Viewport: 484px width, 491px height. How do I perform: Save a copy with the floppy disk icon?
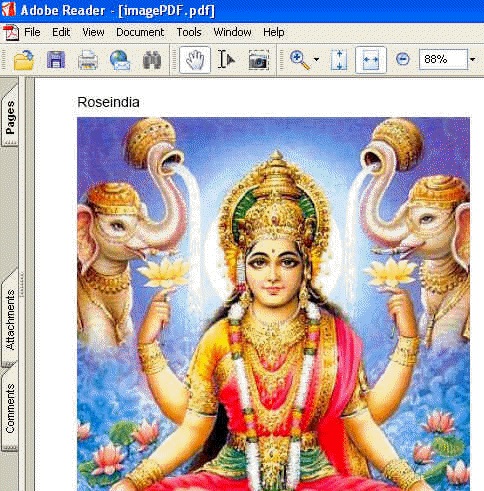[x=56, y=60]
